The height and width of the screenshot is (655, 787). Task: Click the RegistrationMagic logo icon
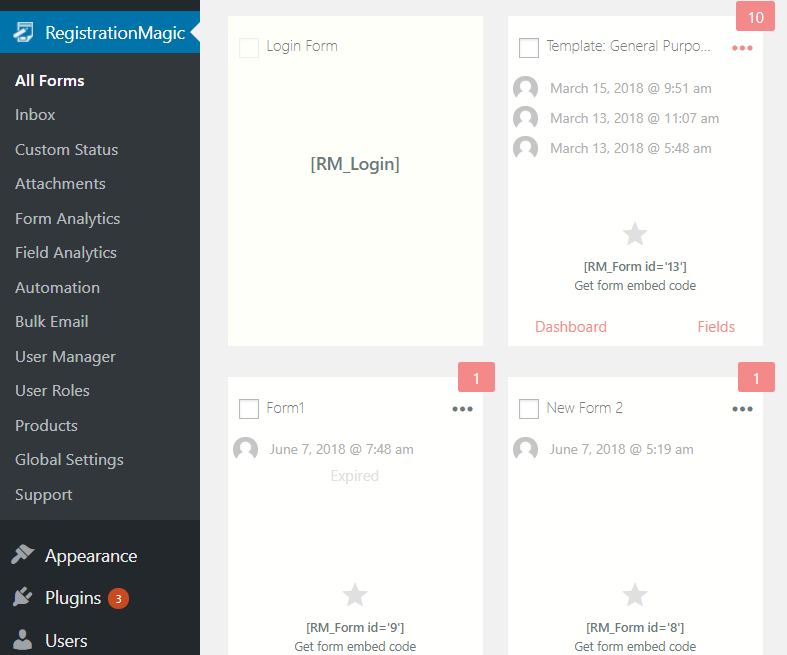pos(23,32)
